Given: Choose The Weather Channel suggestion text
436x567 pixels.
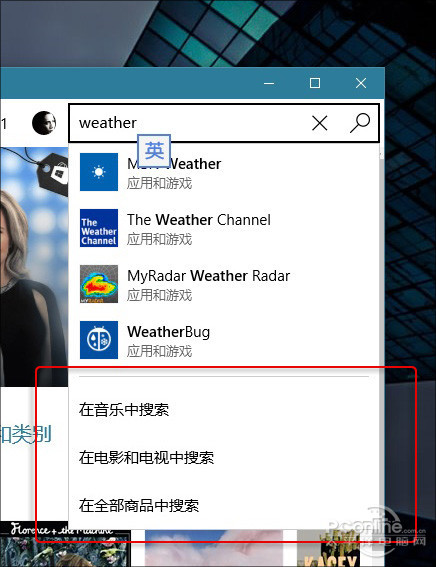Looking at the screenshot, I should pyautogui.click(x=199, y=220).
